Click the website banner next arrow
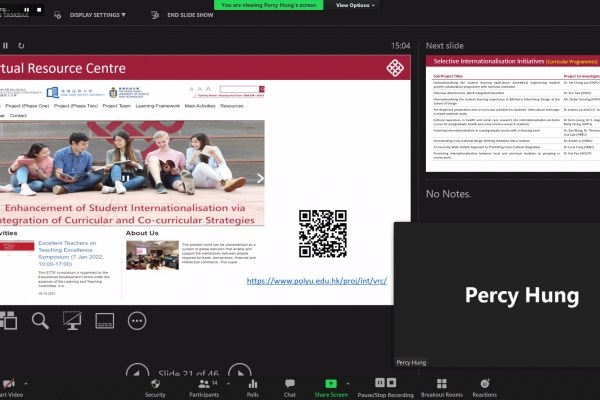Viewport: 600px width, 400px height. pos(260,178)
